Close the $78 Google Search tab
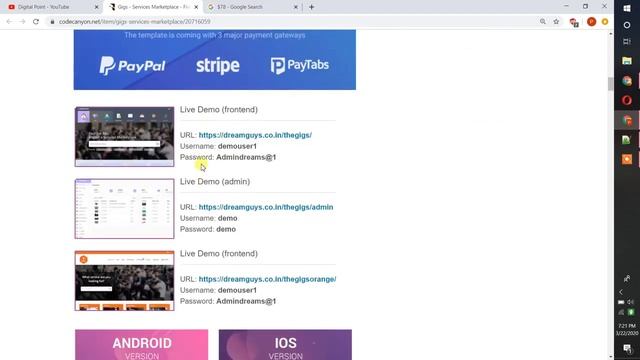This screenshot has height=360, width=640. 296,7
